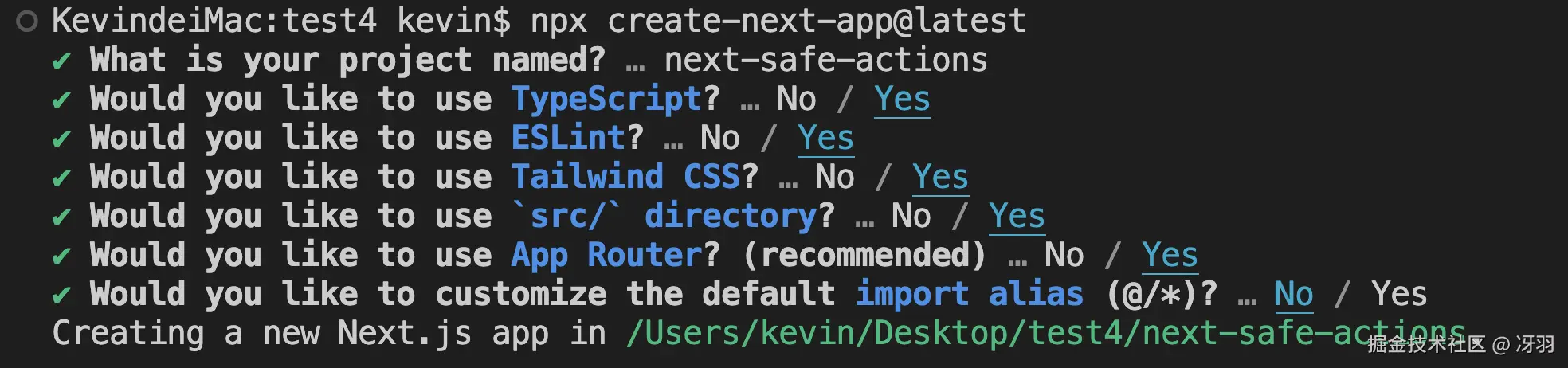Click the blue App Router keyword
This screenshot has height=368, width=1568.
[x=606, y=256]
